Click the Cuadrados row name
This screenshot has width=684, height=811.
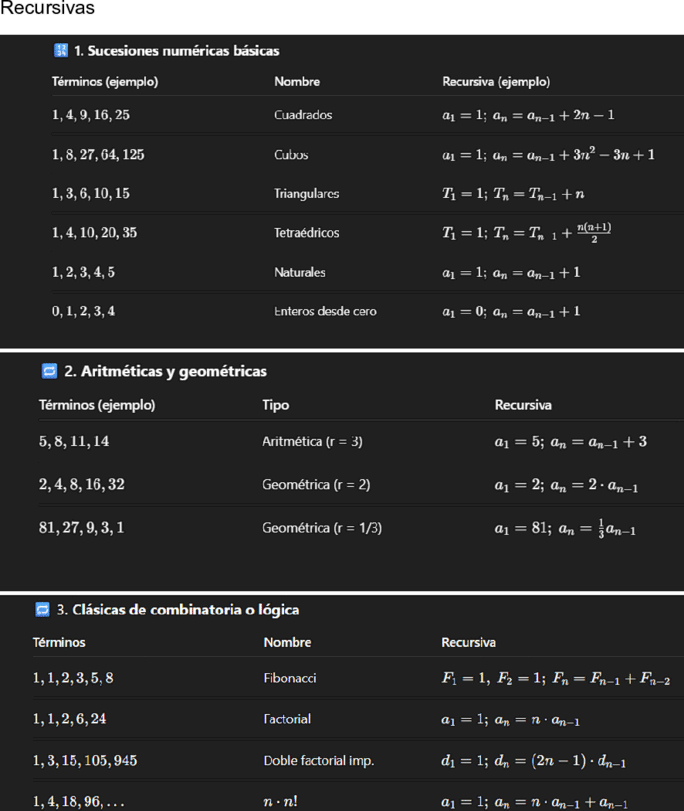(x=303, y=115)
